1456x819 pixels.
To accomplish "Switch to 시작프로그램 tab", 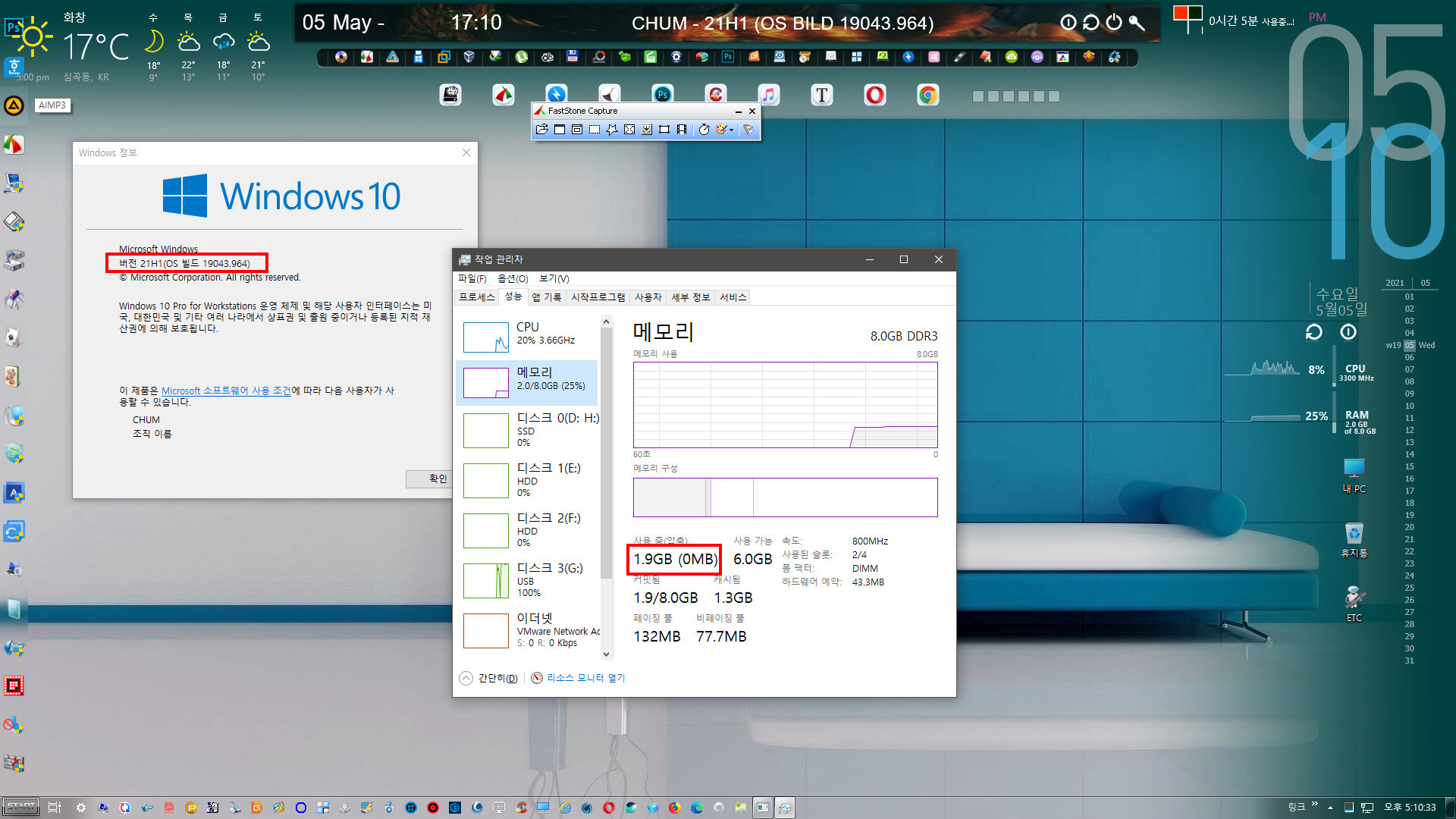I will (598, 297).
